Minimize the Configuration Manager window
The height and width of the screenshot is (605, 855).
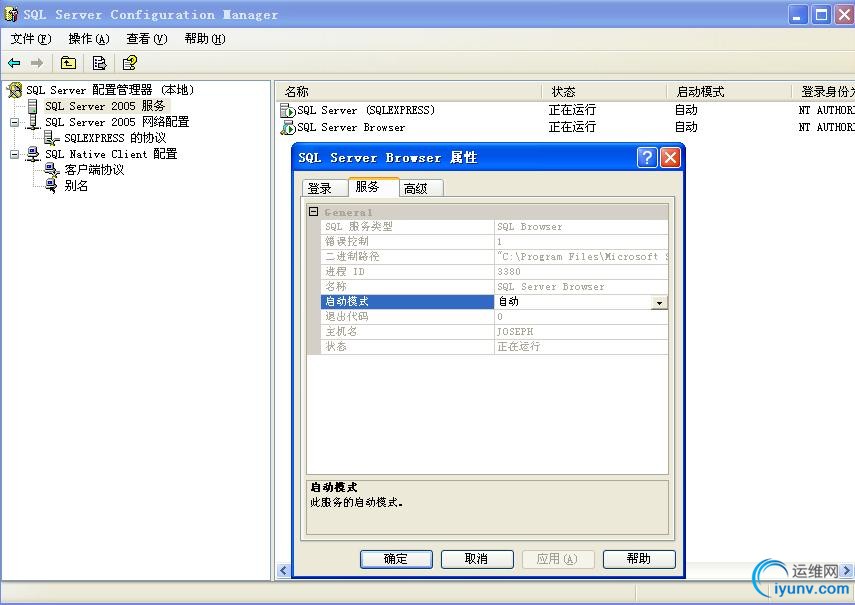pos(798,15)
